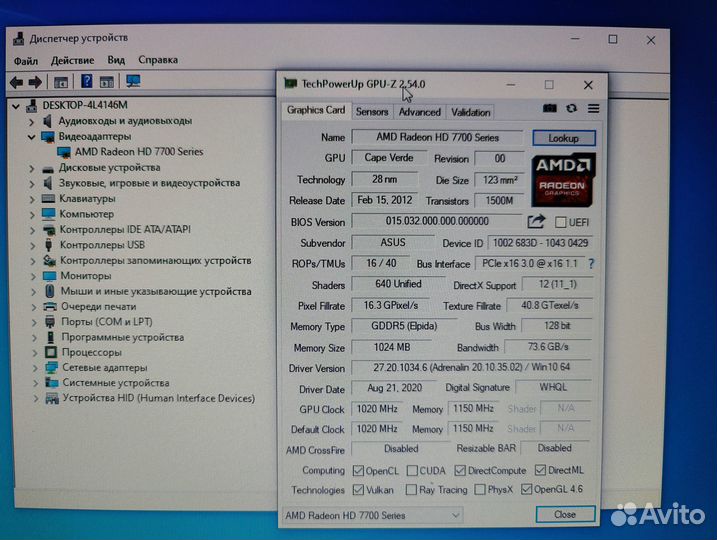The height and width of the screenshot is (540, 717).
Task: Toggle the OpenGL 4.6 checkbox
Action: coord(526,489)
